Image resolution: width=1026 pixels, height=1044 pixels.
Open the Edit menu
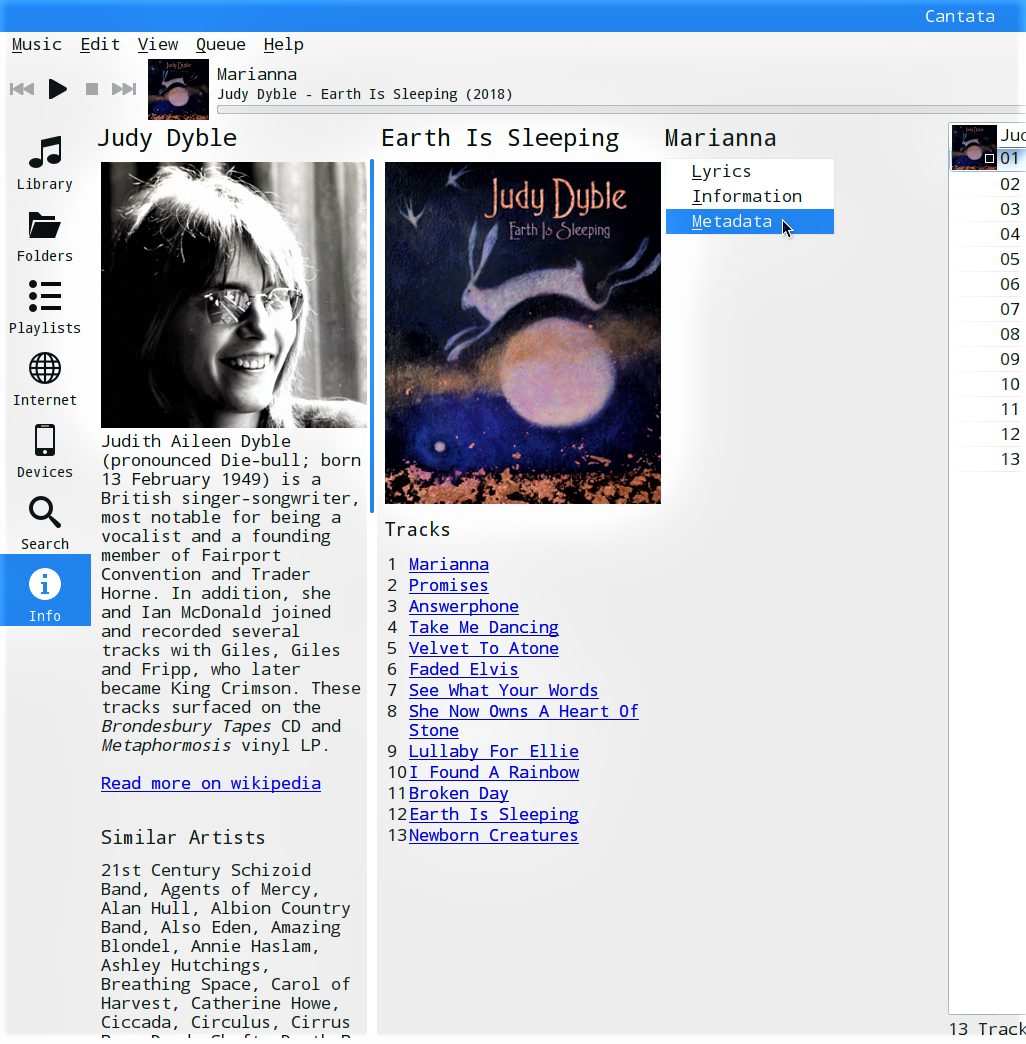[x=100, y=45]
